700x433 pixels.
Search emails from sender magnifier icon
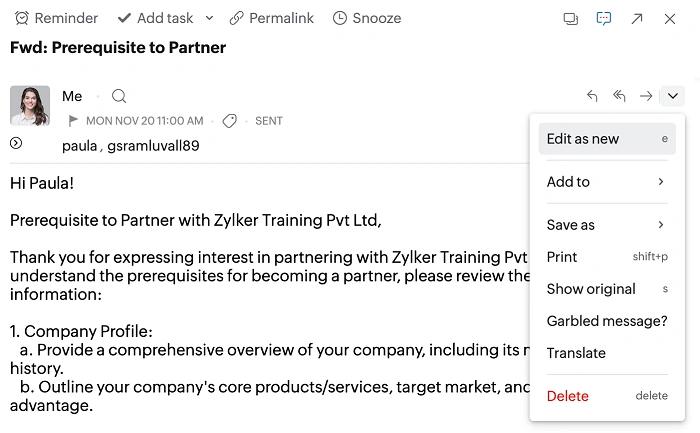(x=119, y=96)
